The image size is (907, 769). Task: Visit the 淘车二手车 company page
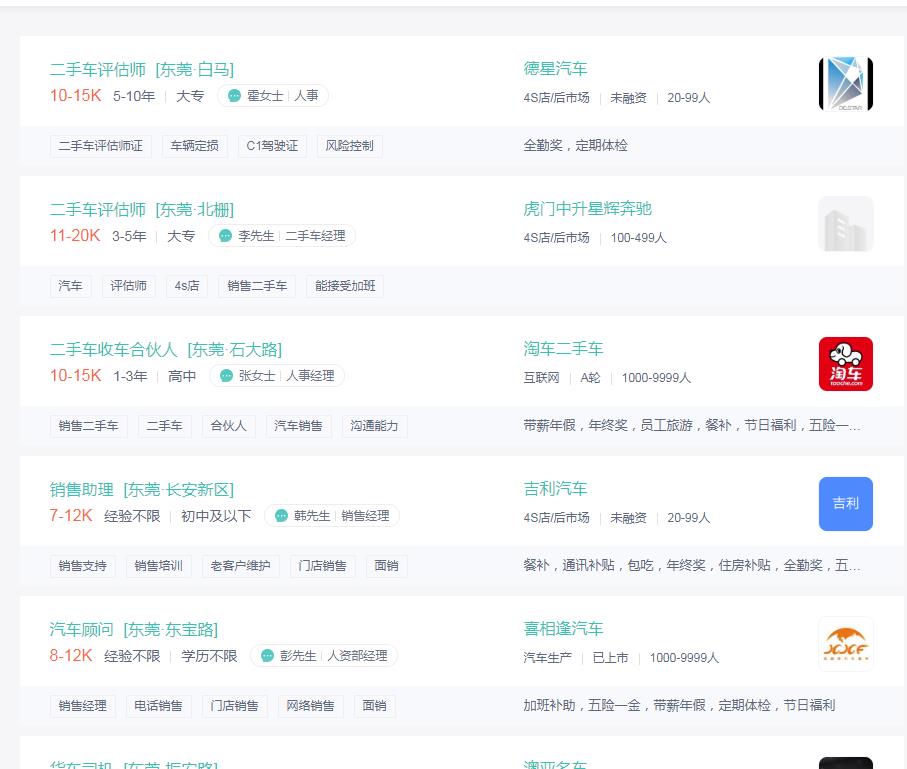(563, 349)
